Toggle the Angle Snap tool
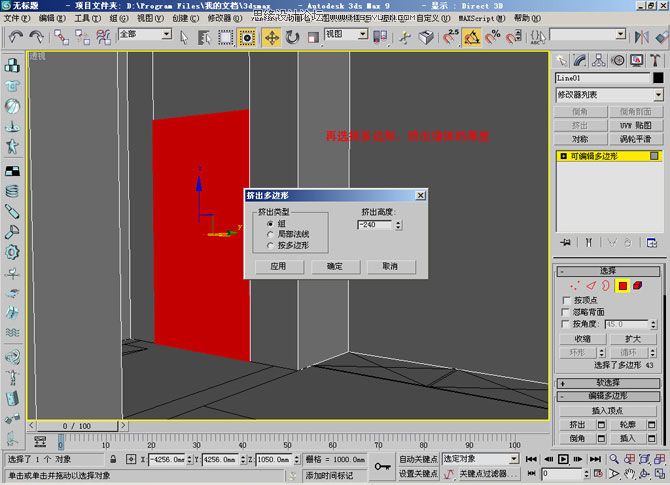Image resolution: width=670 pixels, height=485 pixels. (471, 38)
